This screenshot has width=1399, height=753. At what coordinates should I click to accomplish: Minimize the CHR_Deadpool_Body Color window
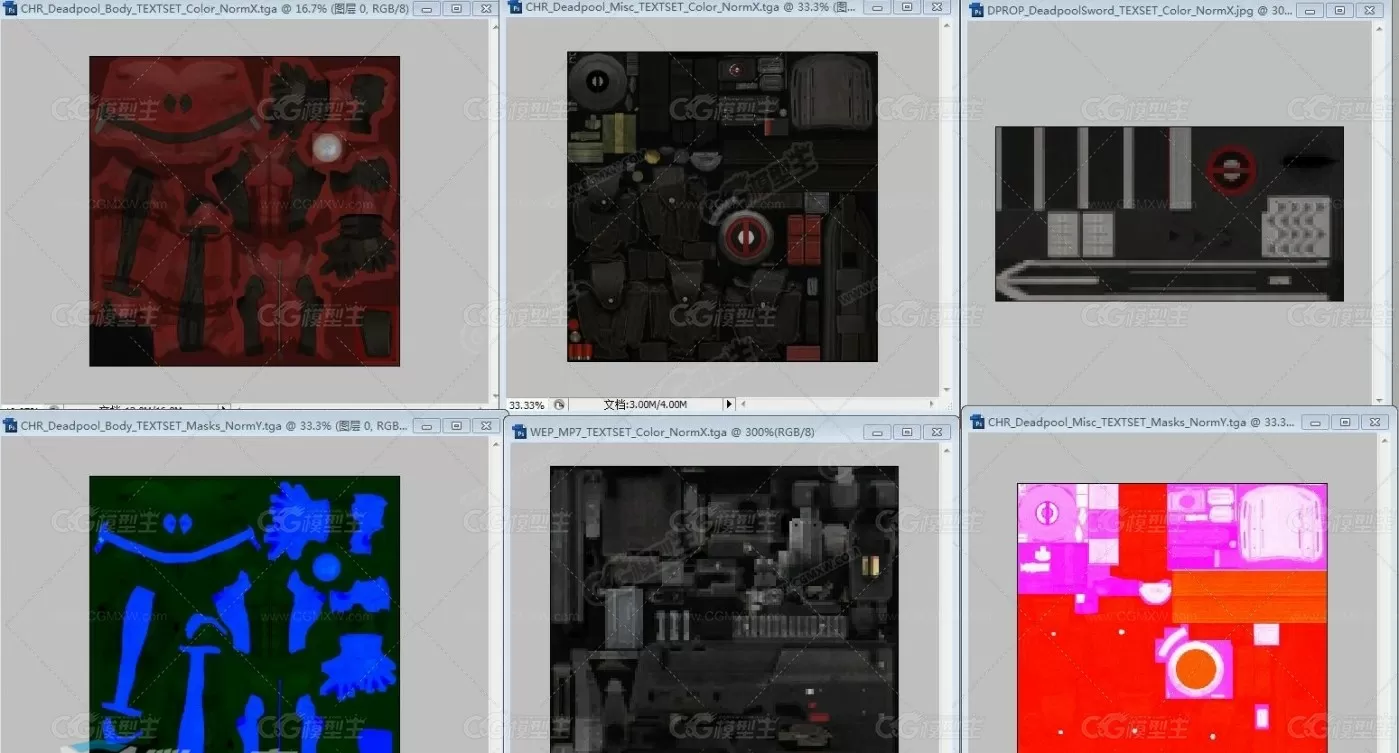(x=427, y=8)
